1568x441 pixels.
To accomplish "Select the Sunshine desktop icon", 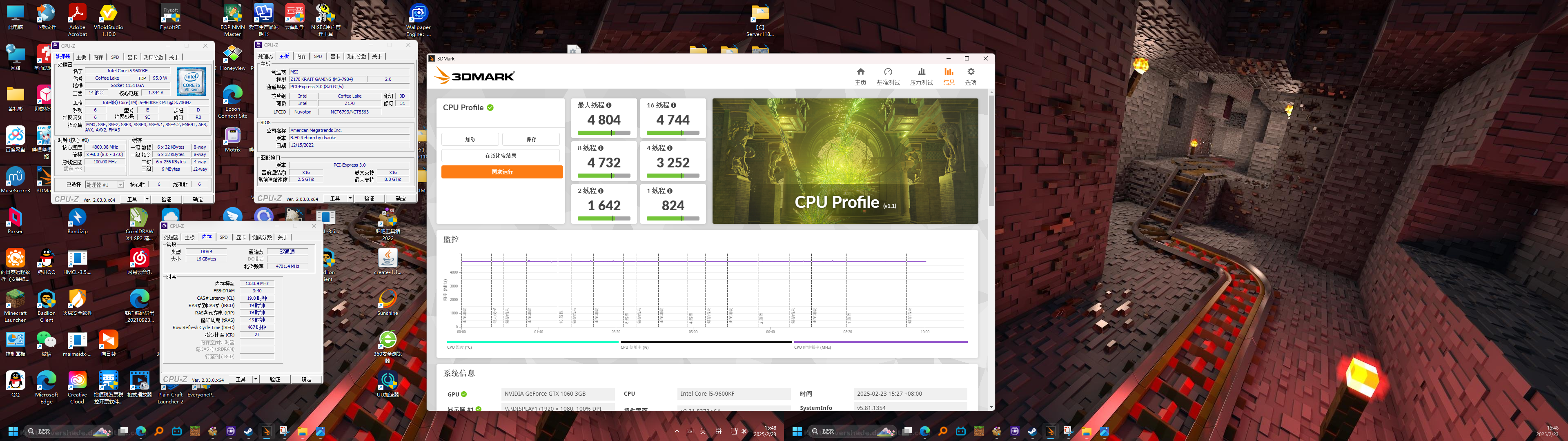I will pyautogui.click(x=387, y=303).
